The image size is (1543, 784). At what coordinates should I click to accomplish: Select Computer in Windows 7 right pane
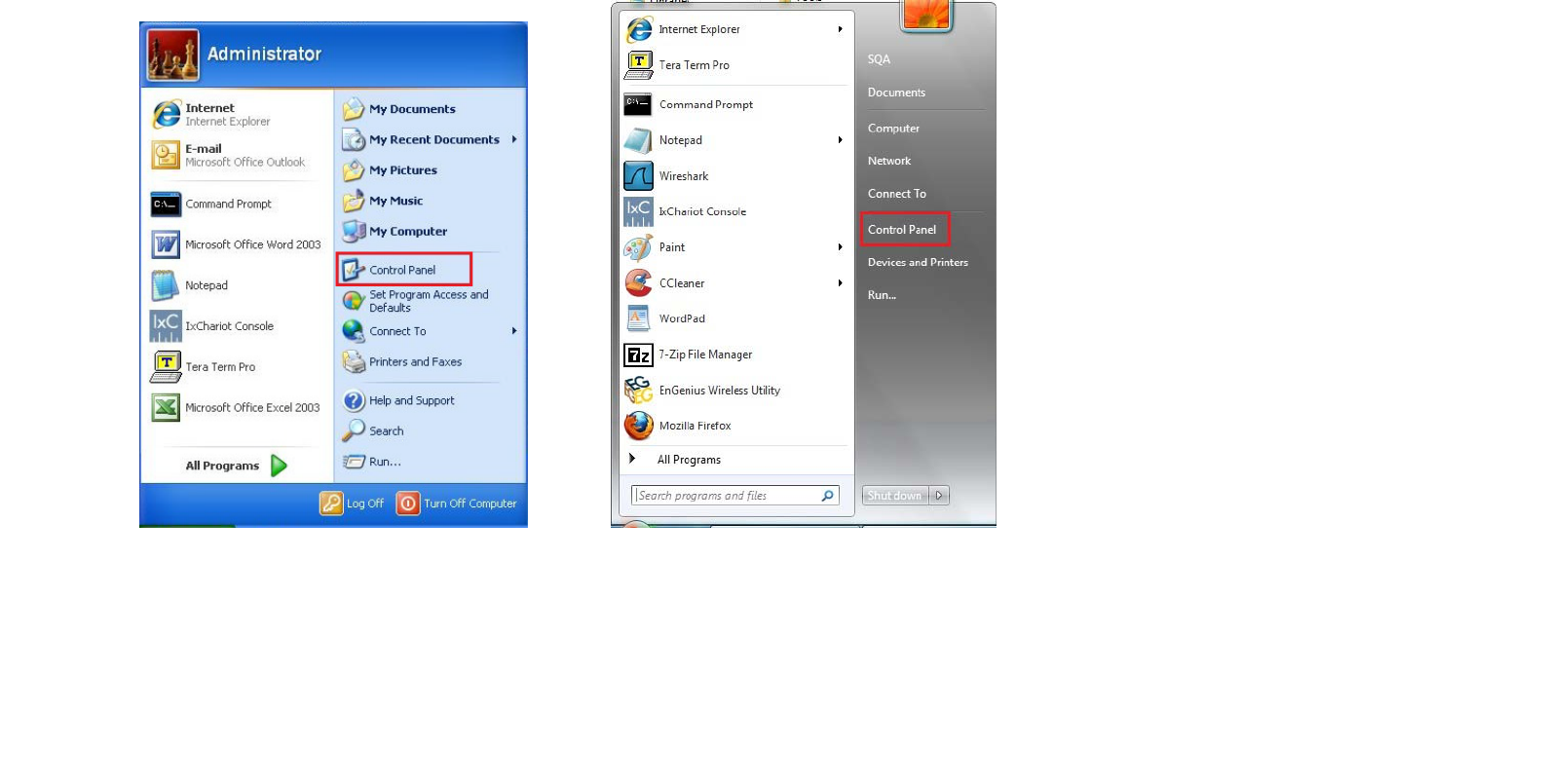[893, 129]
